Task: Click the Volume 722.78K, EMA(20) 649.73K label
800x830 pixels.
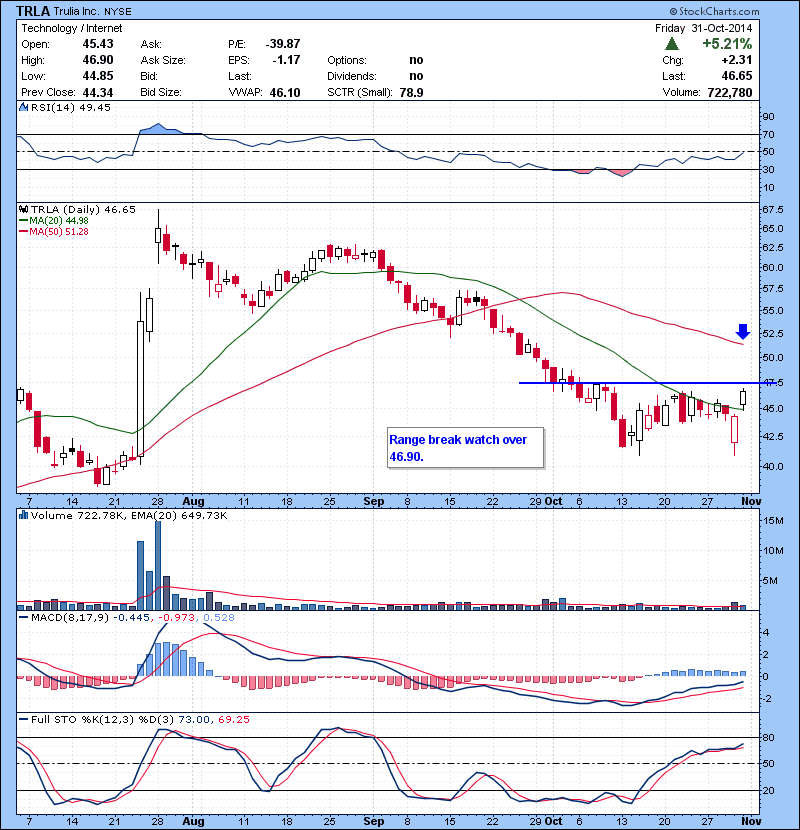Action: 129,516
